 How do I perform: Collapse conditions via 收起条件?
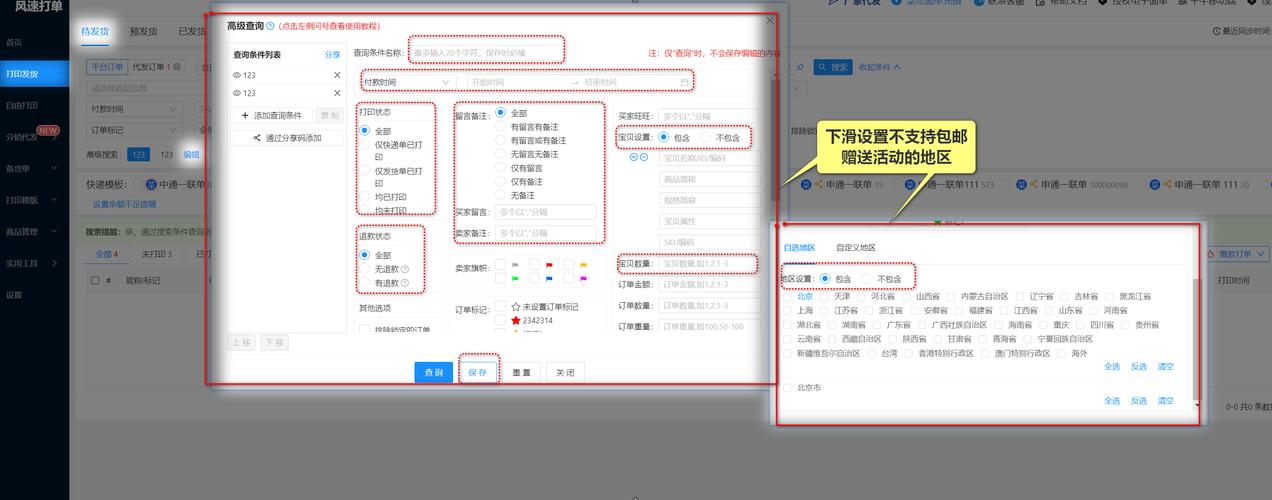pyautogui.click(x=880, y=67)
